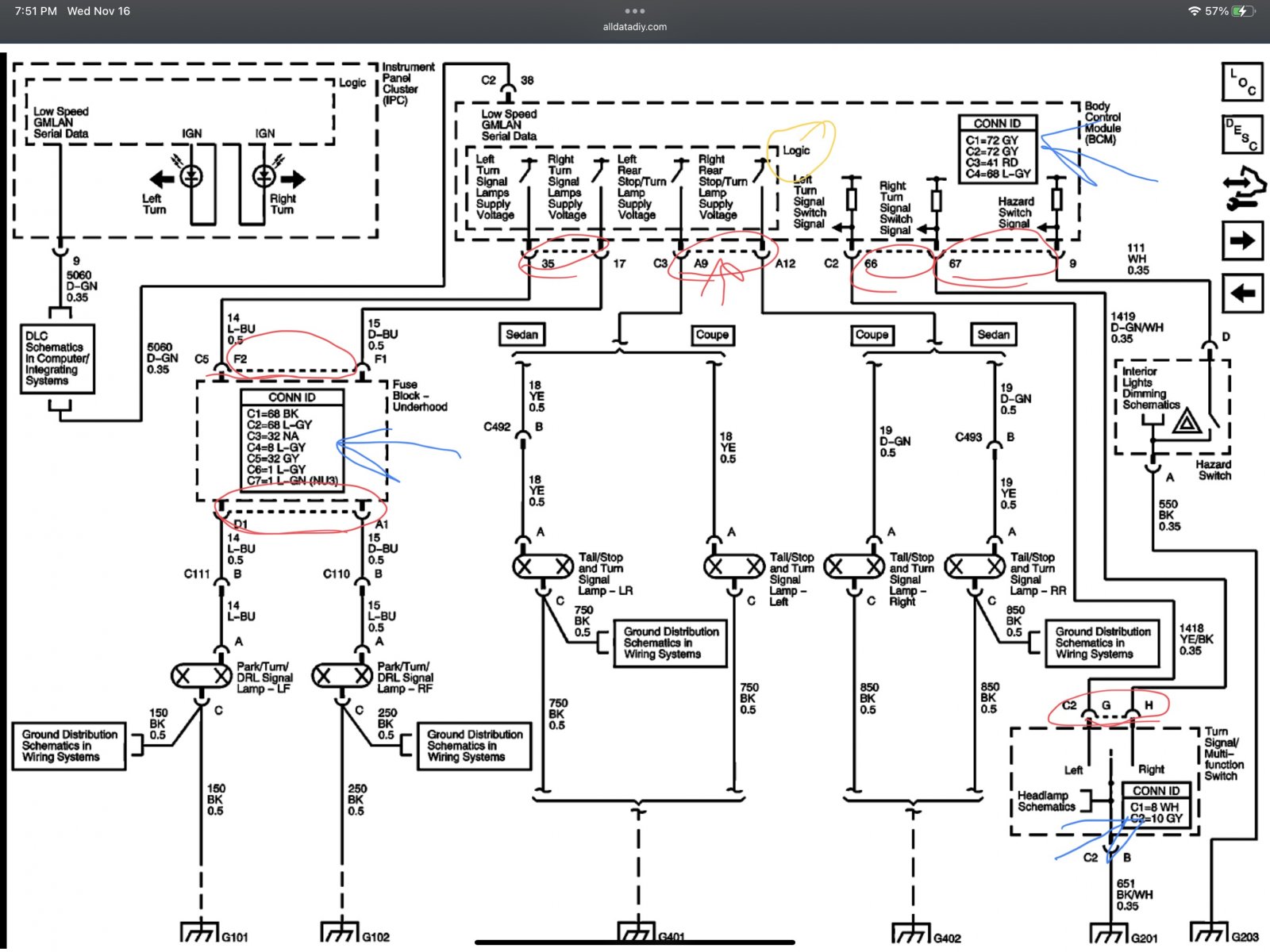Open Ground Distribution Schematics box near 850 BK
The image size is (1270, 952).
1103,643
